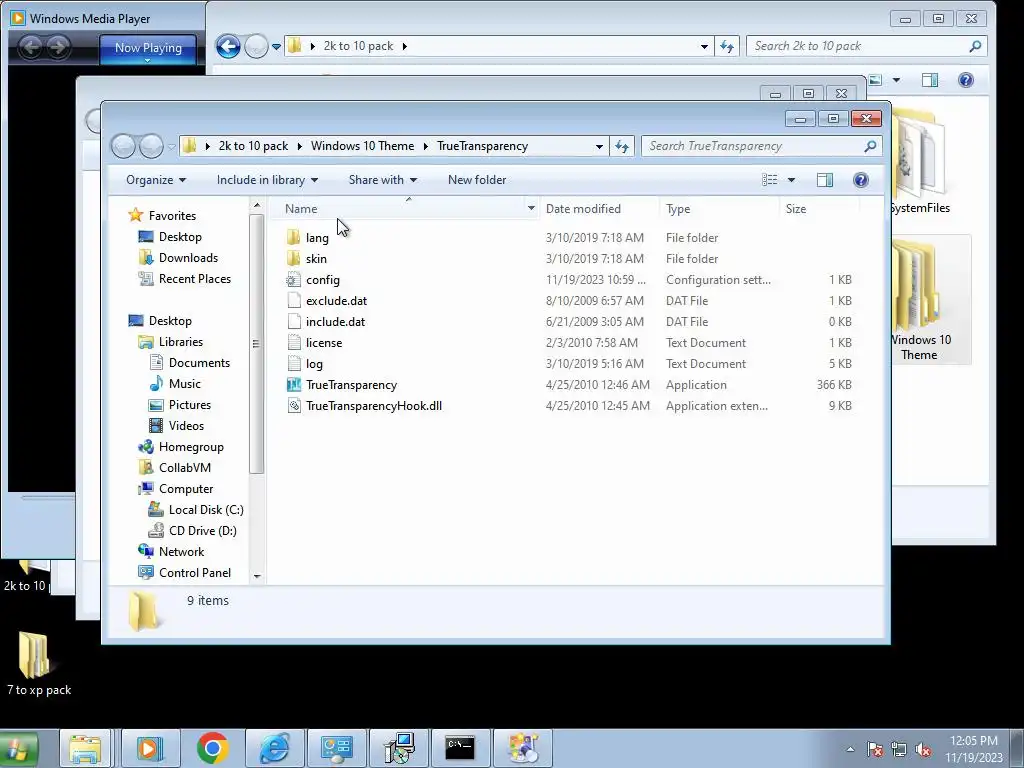Open the lang folder
1024x768 pixels.
(317, 238)
